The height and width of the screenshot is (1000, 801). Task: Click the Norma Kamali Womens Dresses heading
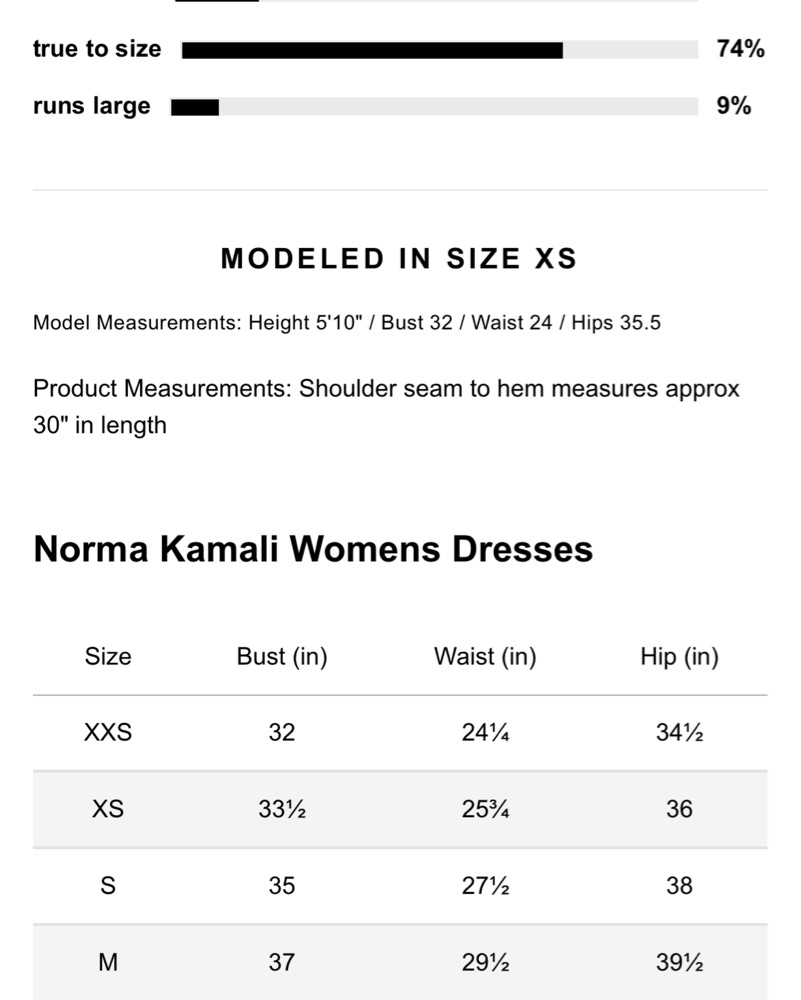click(x=313, y=549)
